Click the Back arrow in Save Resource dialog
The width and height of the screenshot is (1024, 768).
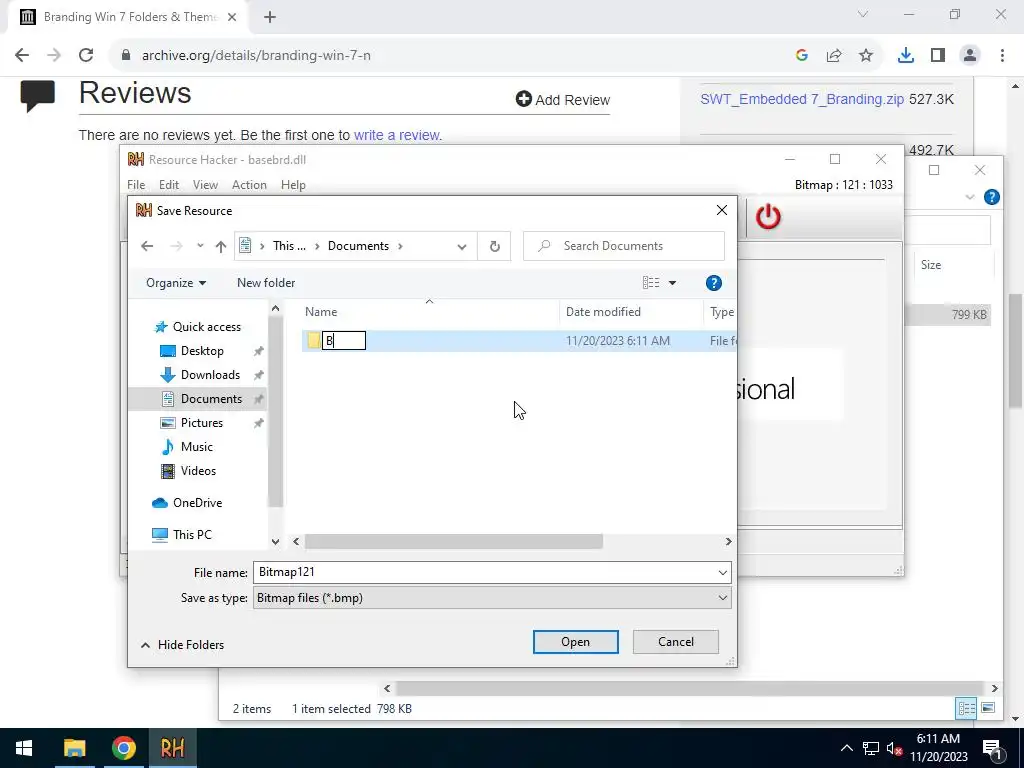(x=147, y=246)
